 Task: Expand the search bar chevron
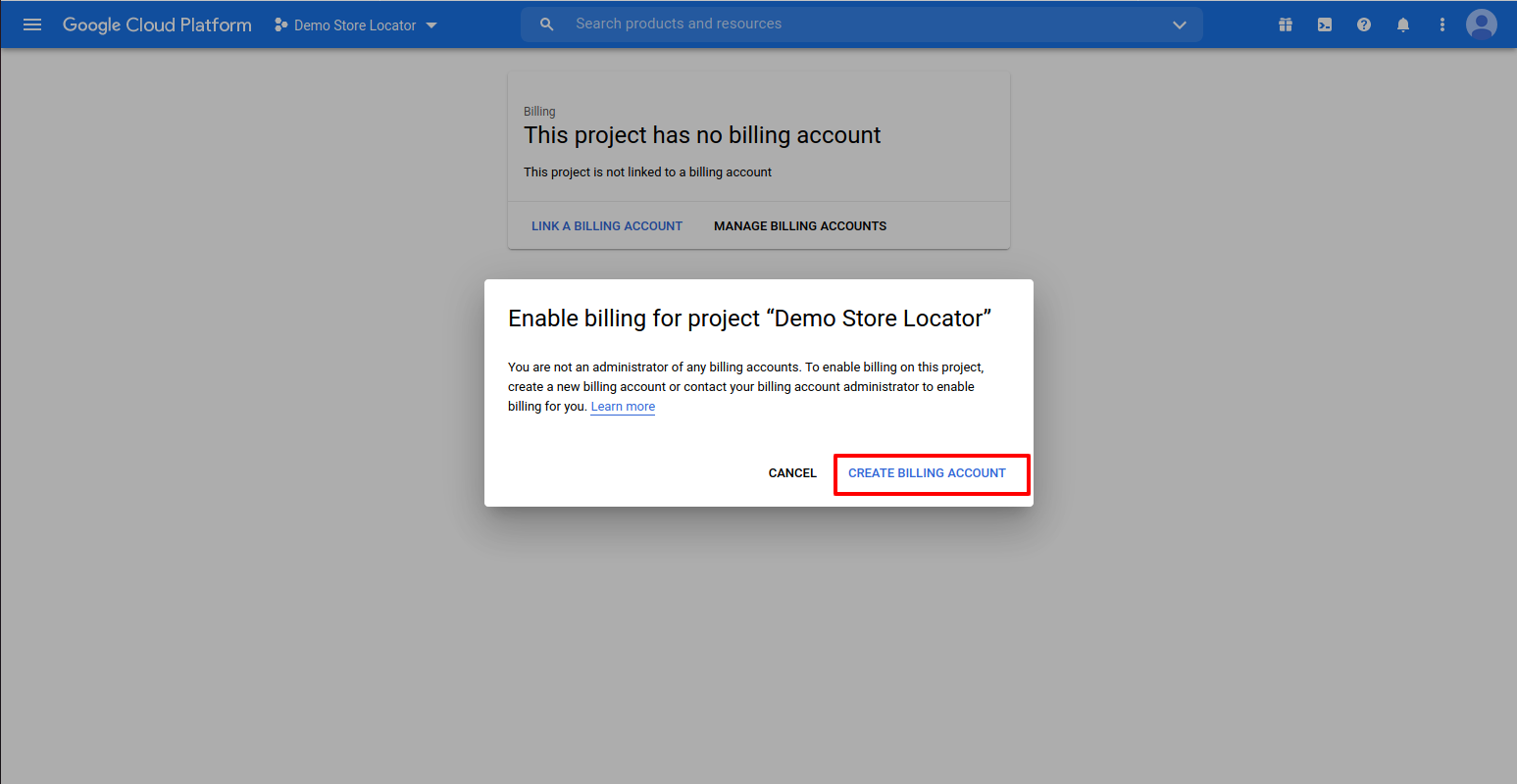tap(1180, 24)
